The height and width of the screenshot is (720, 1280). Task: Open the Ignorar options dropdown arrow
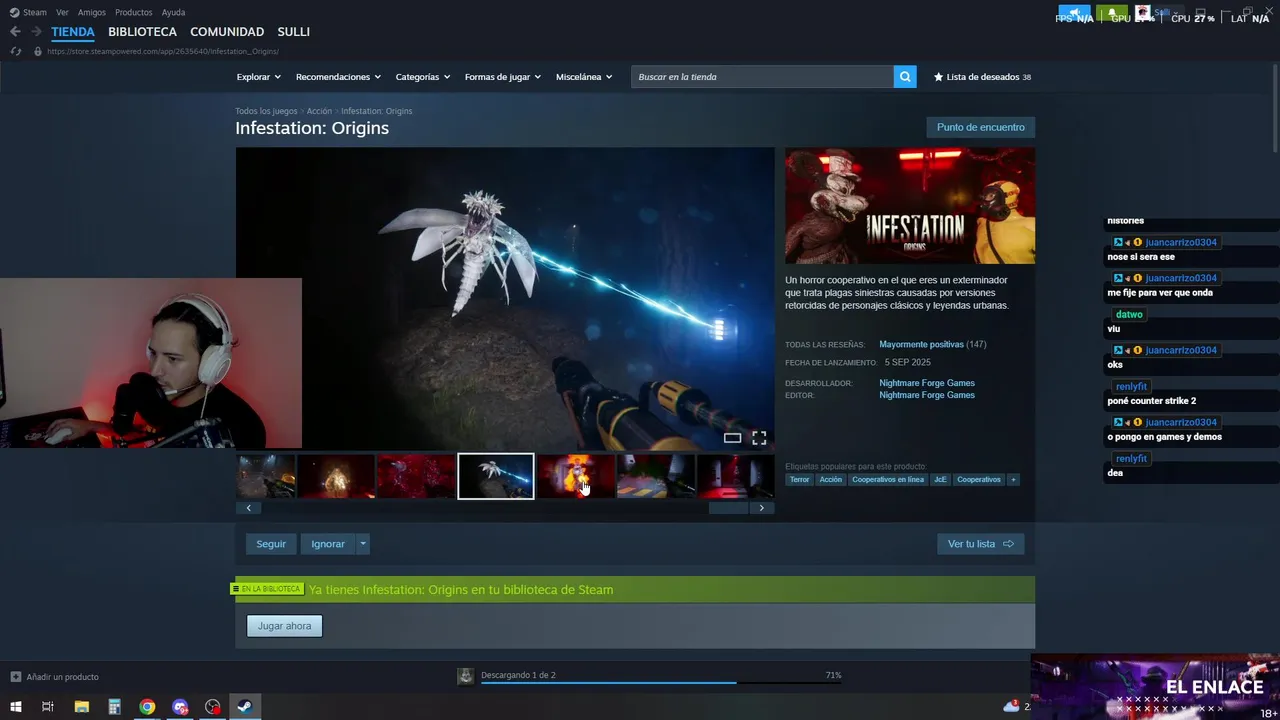[x=363, y=544]
